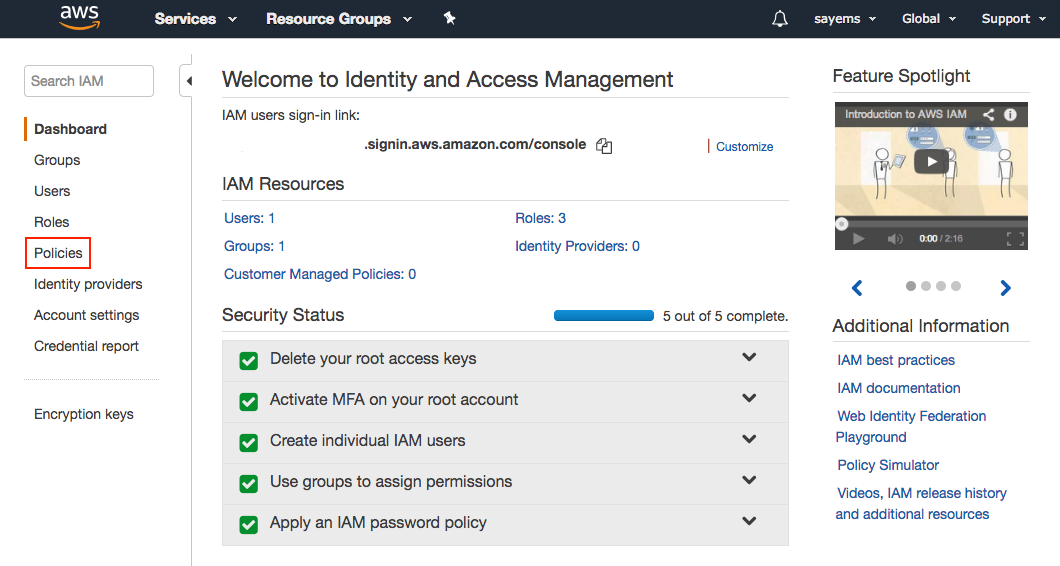
Task: Click the Users: 1 resource link
Action: click(x=249, y=218)
